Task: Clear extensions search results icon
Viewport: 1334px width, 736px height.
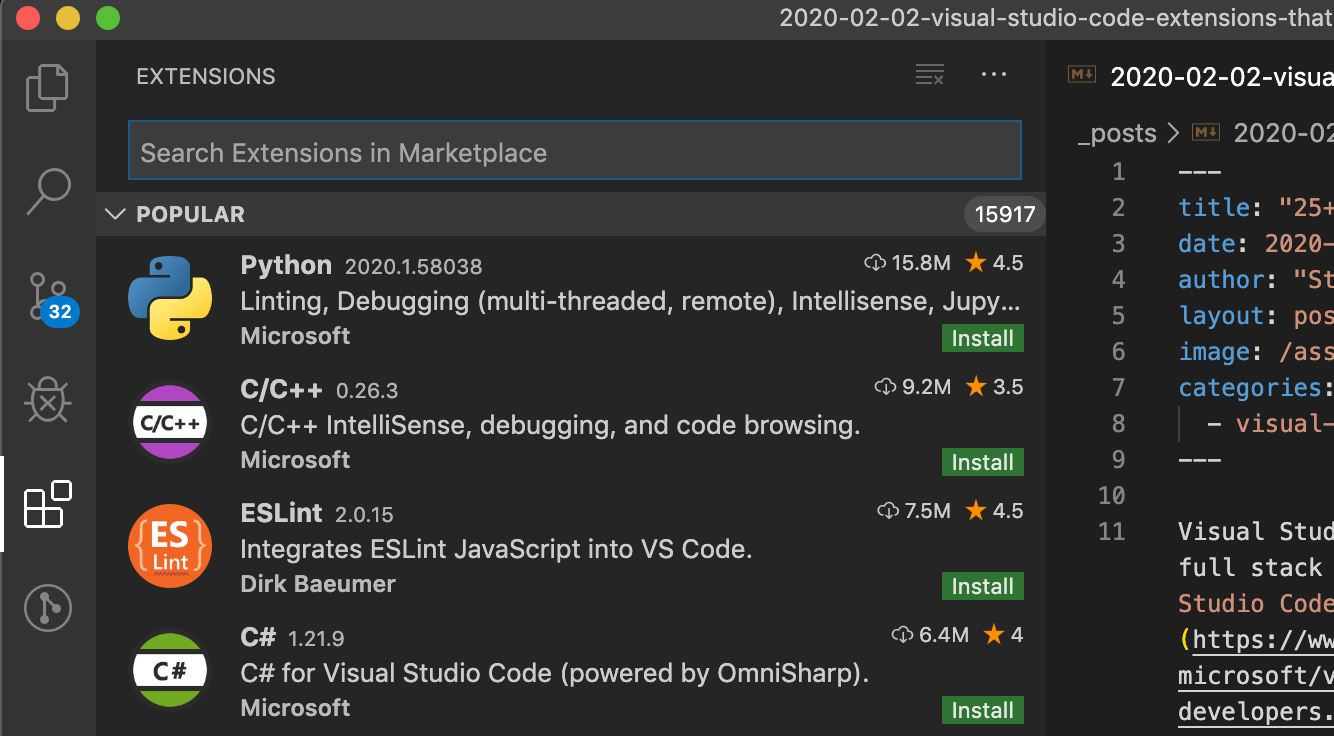Action: coord(930,75)
